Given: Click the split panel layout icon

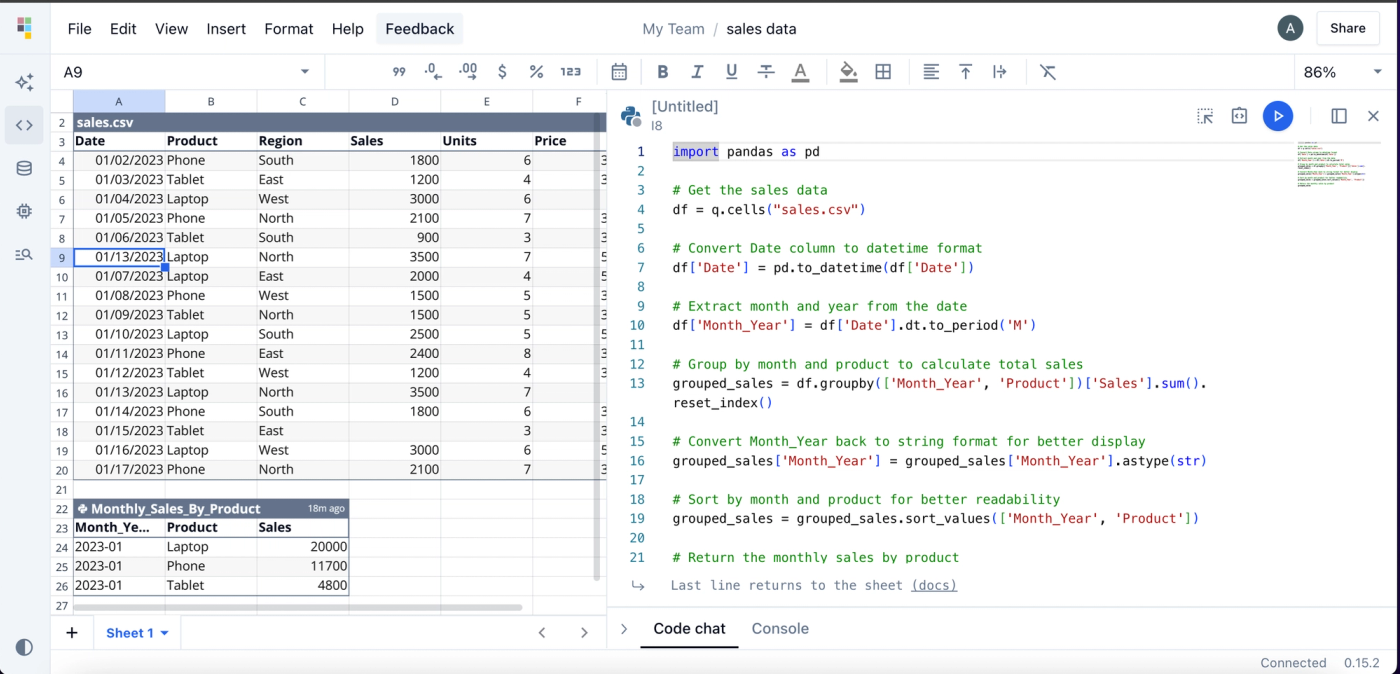Looking at the screenshot, I should tap(1339, 116).
